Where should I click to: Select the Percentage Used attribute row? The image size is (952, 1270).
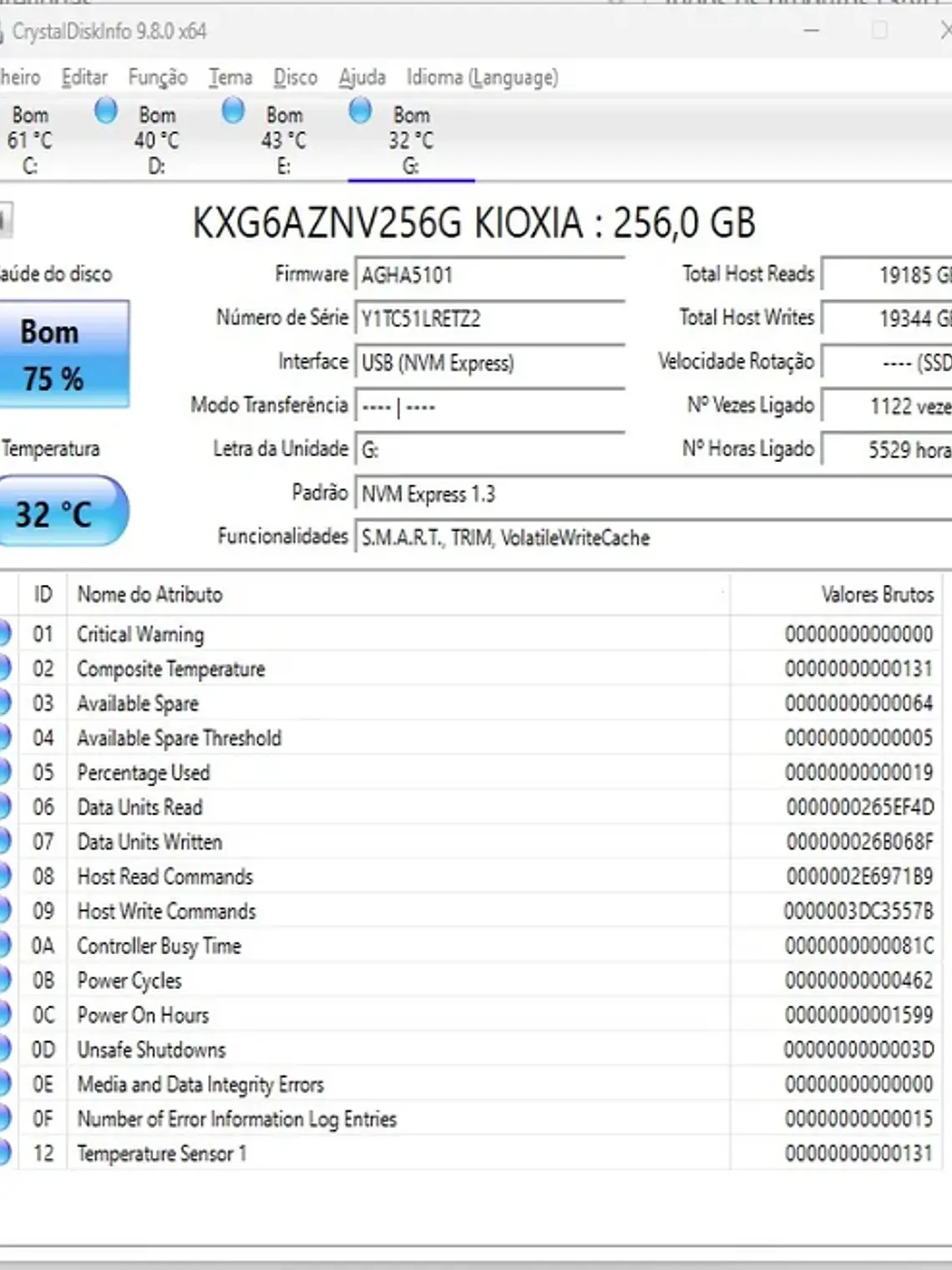point(472,772)
